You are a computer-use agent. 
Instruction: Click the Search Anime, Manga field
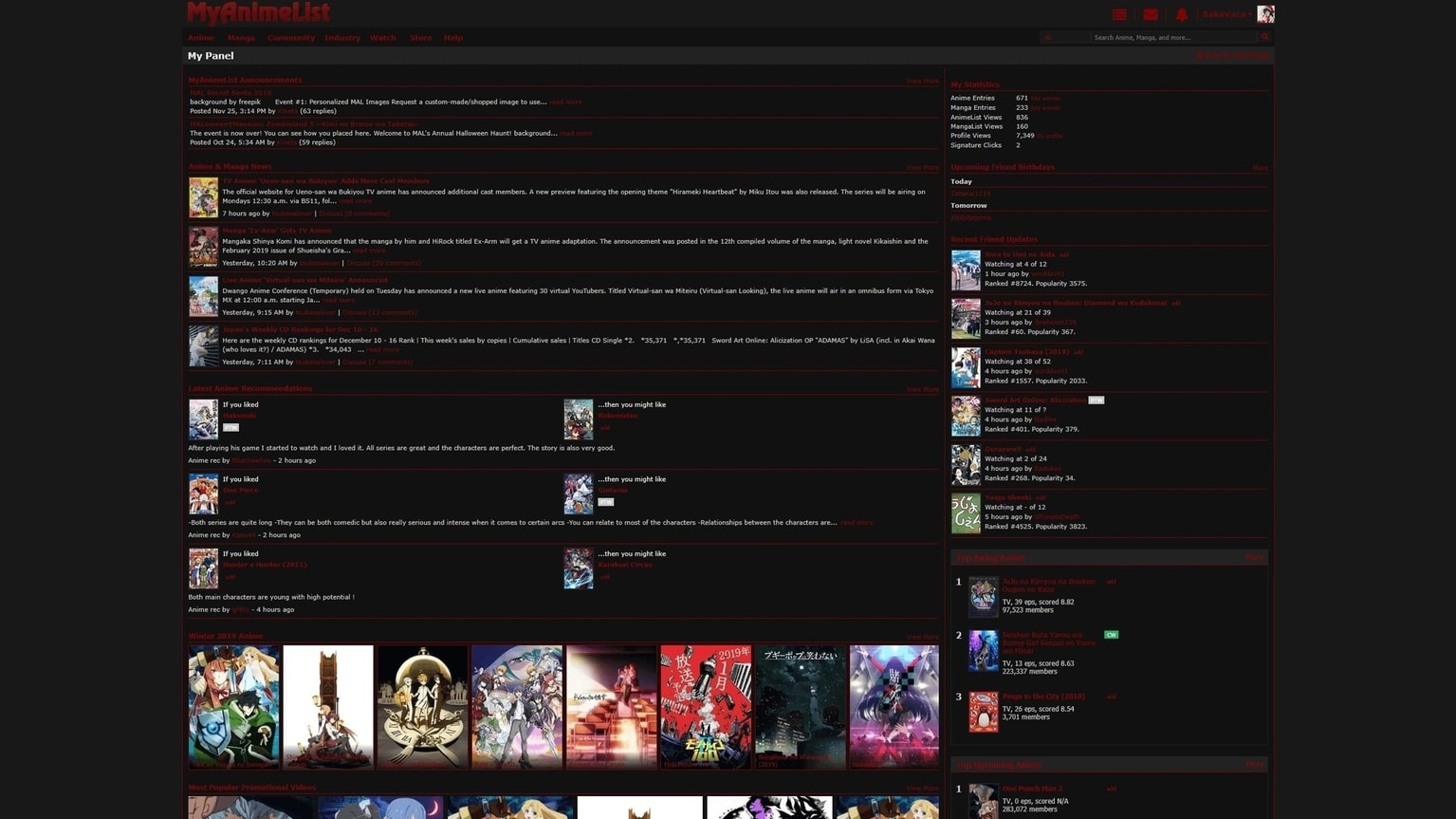tap(1173, 37)
